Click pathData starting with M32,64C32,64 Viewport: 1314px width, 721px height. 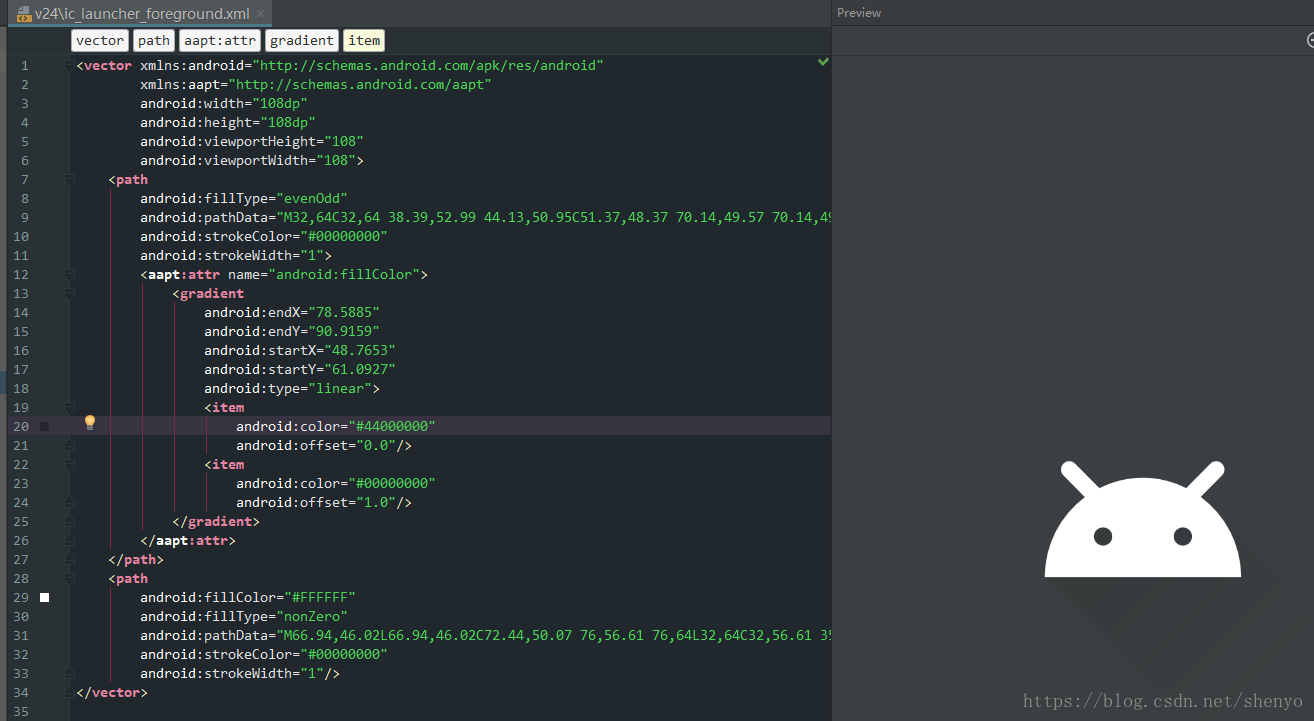[553, 217]
